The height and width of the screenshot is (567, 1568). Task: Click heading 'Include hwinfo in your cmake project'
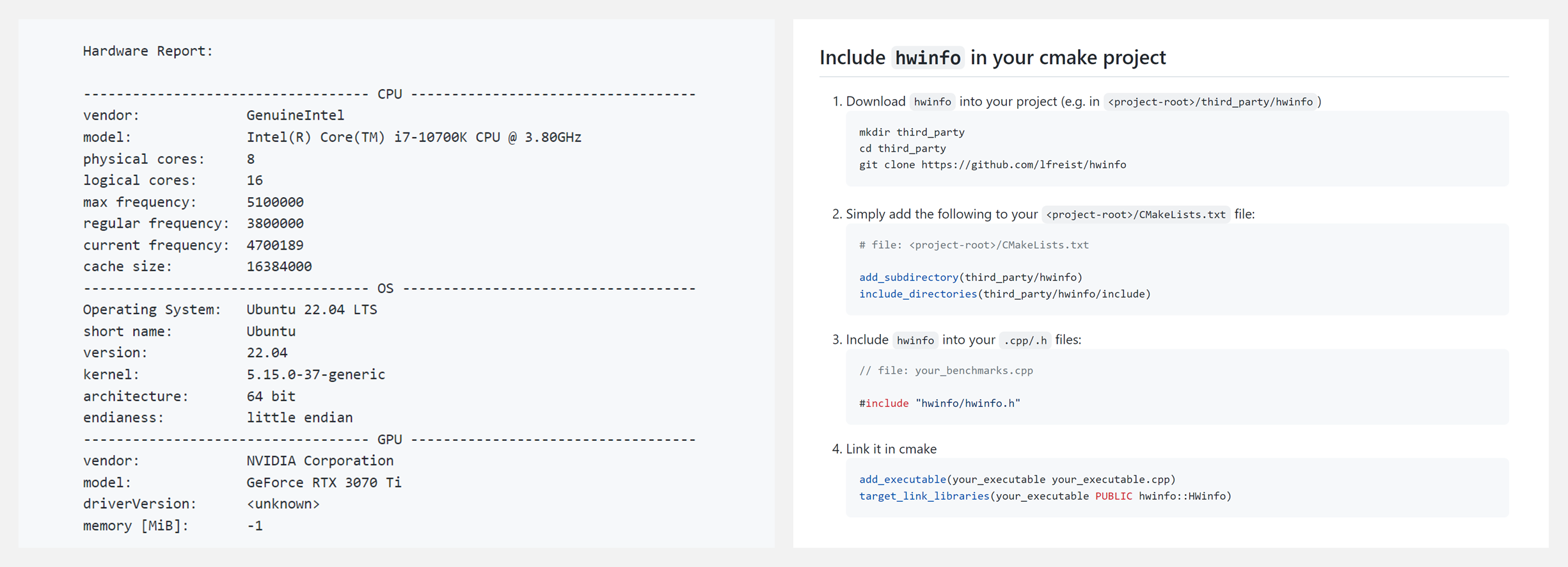992,58
